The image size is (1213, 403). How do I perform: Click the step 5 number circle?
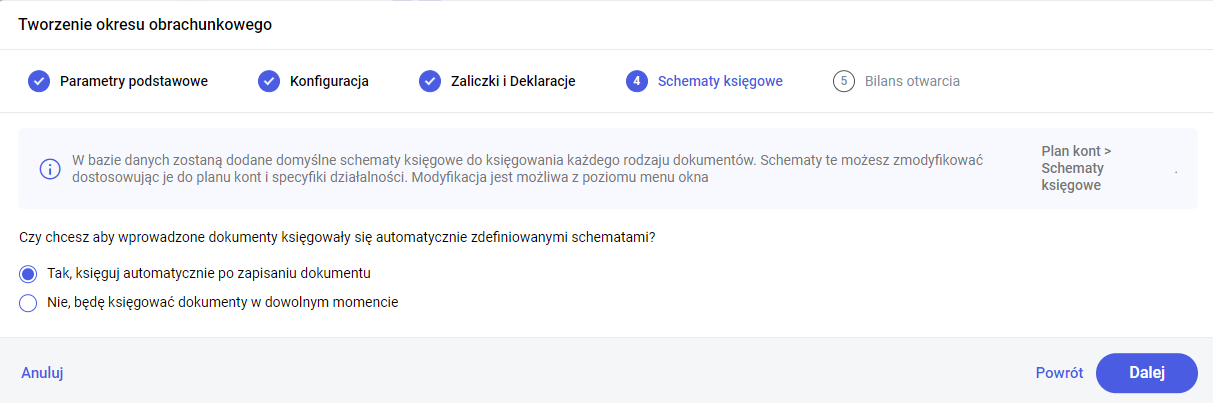(x=844, y=81)
